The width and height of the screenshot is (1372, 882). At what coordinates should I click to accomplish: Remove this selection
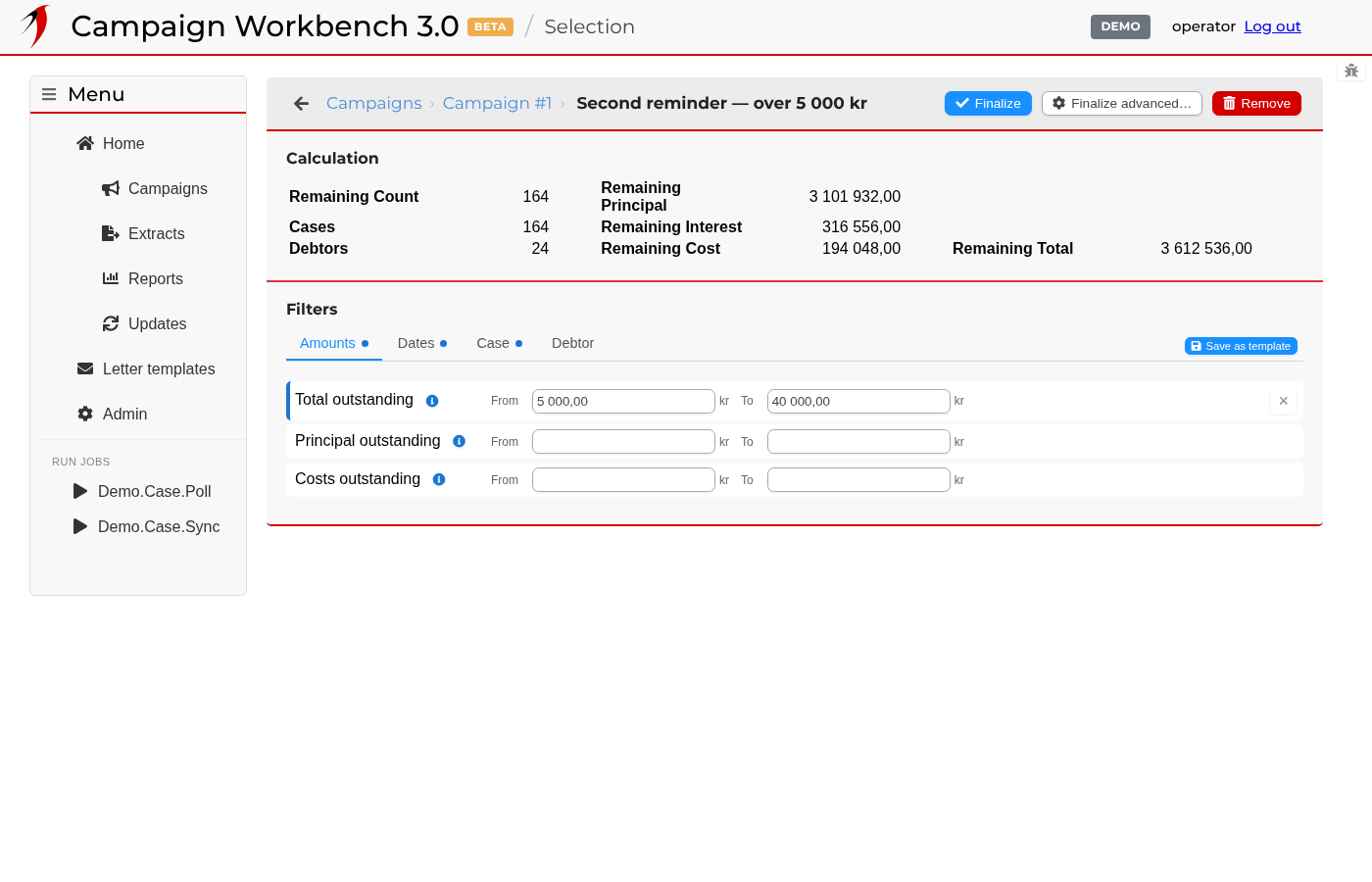coord(1256,104)
